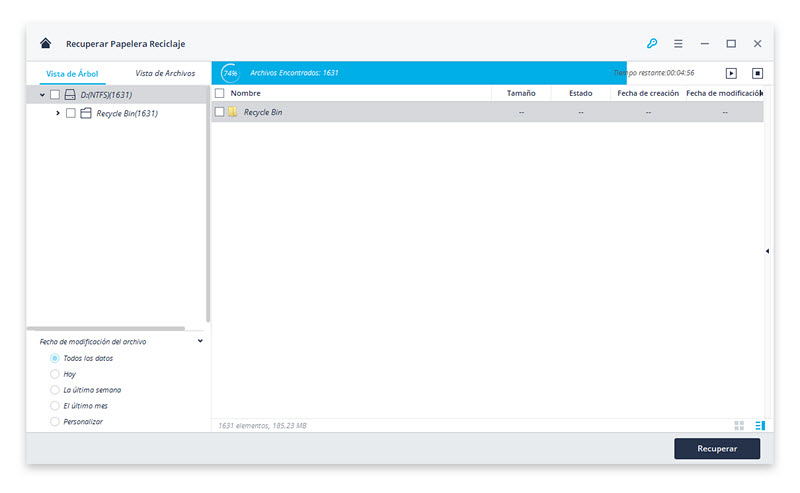This screenshot has width=800, height=493.
Task: Select the Recycle Bin name in file list
Action: 263,112
